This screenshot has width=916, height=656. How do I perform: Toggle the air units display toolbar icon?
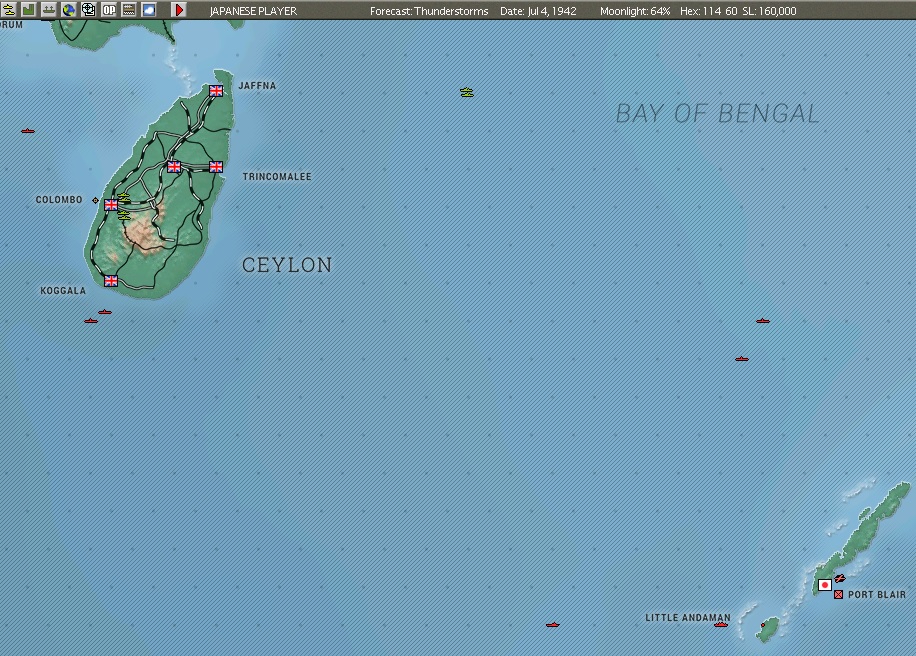(9, 9)
